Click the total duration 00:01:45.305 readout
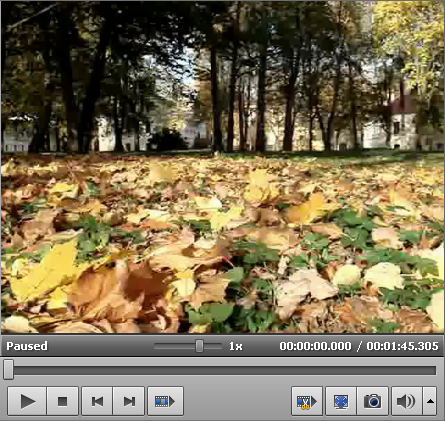This screenshot has width=445, height=421. pos(402,346)
